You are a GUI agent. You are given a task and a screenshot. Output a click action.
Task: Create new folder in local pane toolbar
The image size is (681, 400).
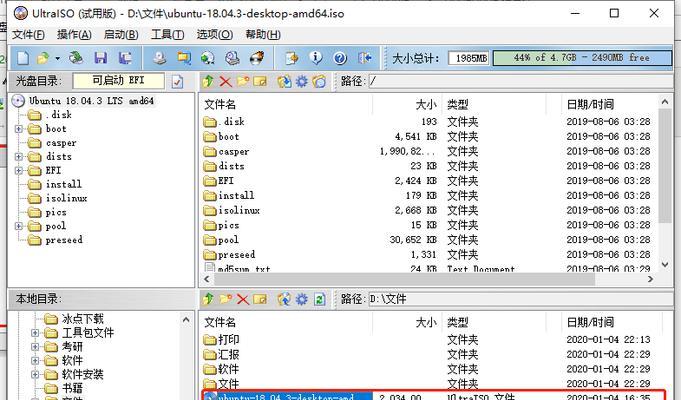(x=225, y=299)
